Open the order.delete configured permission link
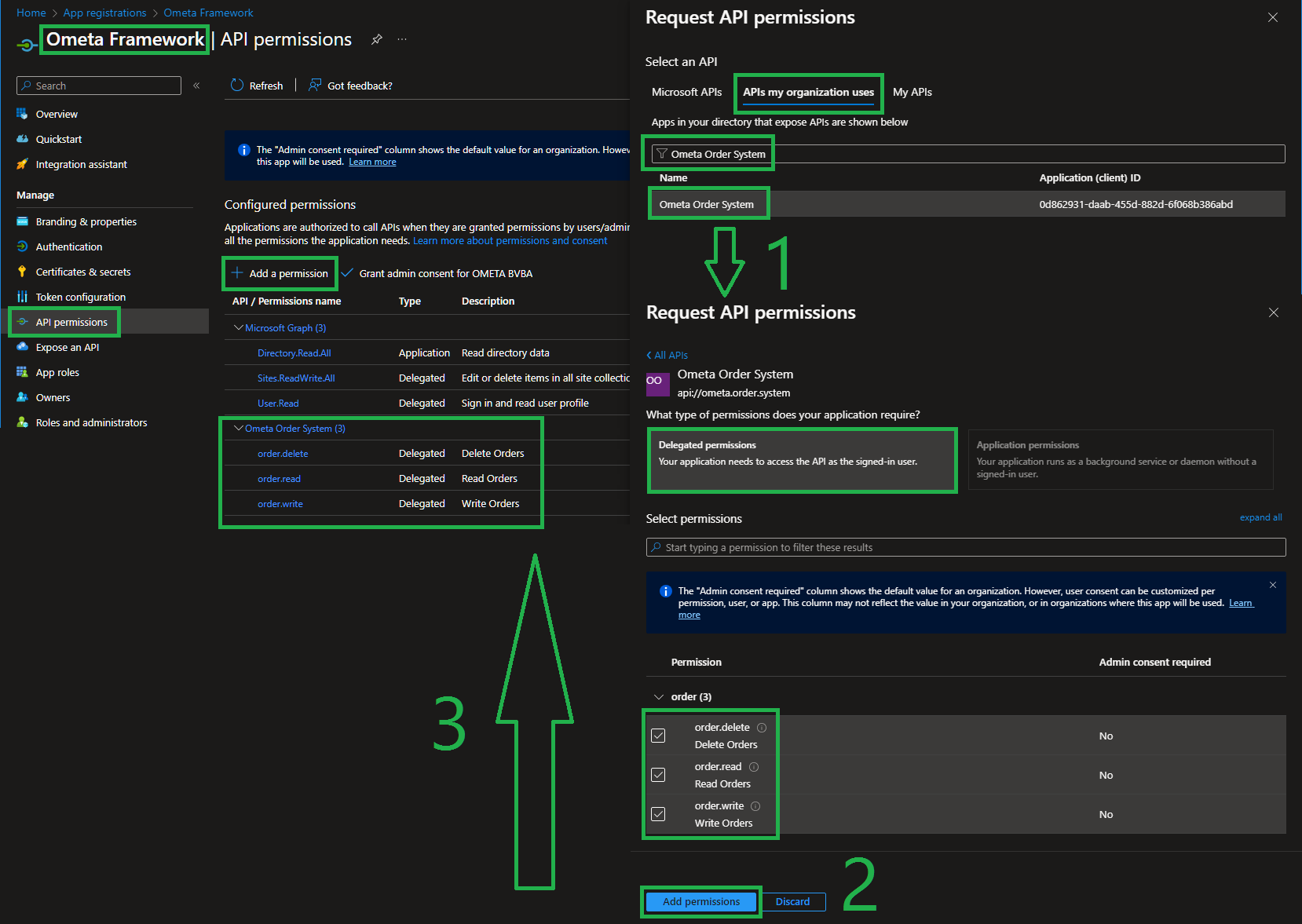 click(x=283, y=454)
